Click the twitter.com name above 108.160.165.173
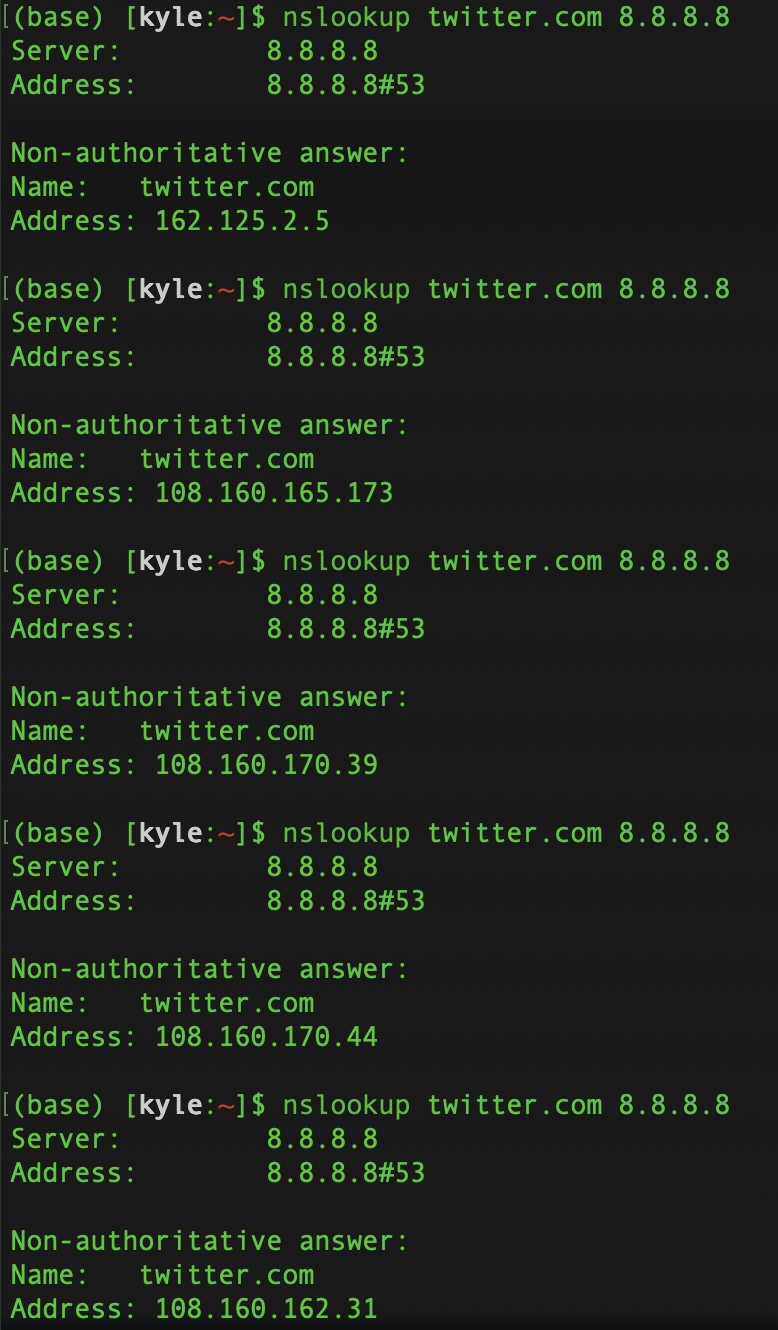 [227, 459]
